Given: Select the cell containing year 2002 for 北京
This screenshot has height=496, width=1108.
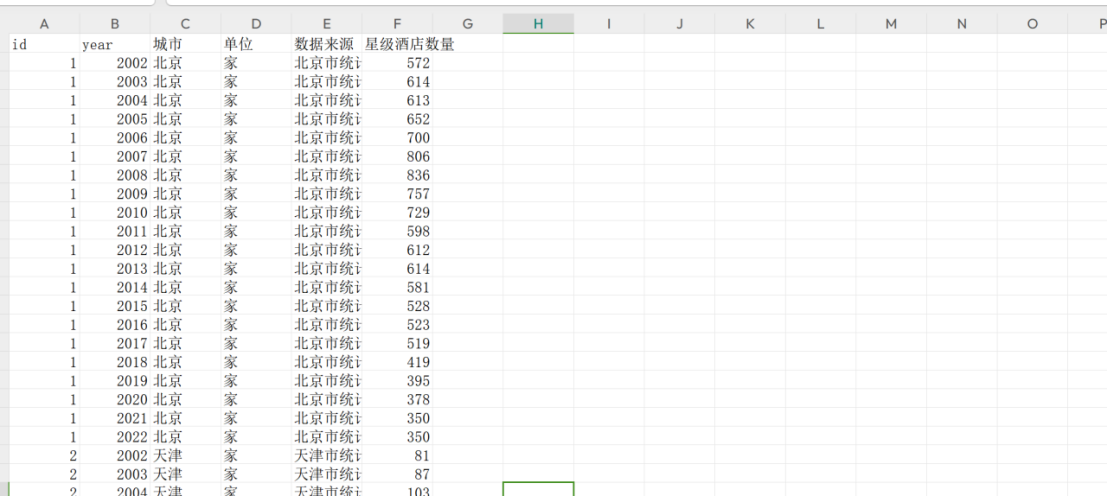Looking at the screenshot, I should click(x=114, y=63).
